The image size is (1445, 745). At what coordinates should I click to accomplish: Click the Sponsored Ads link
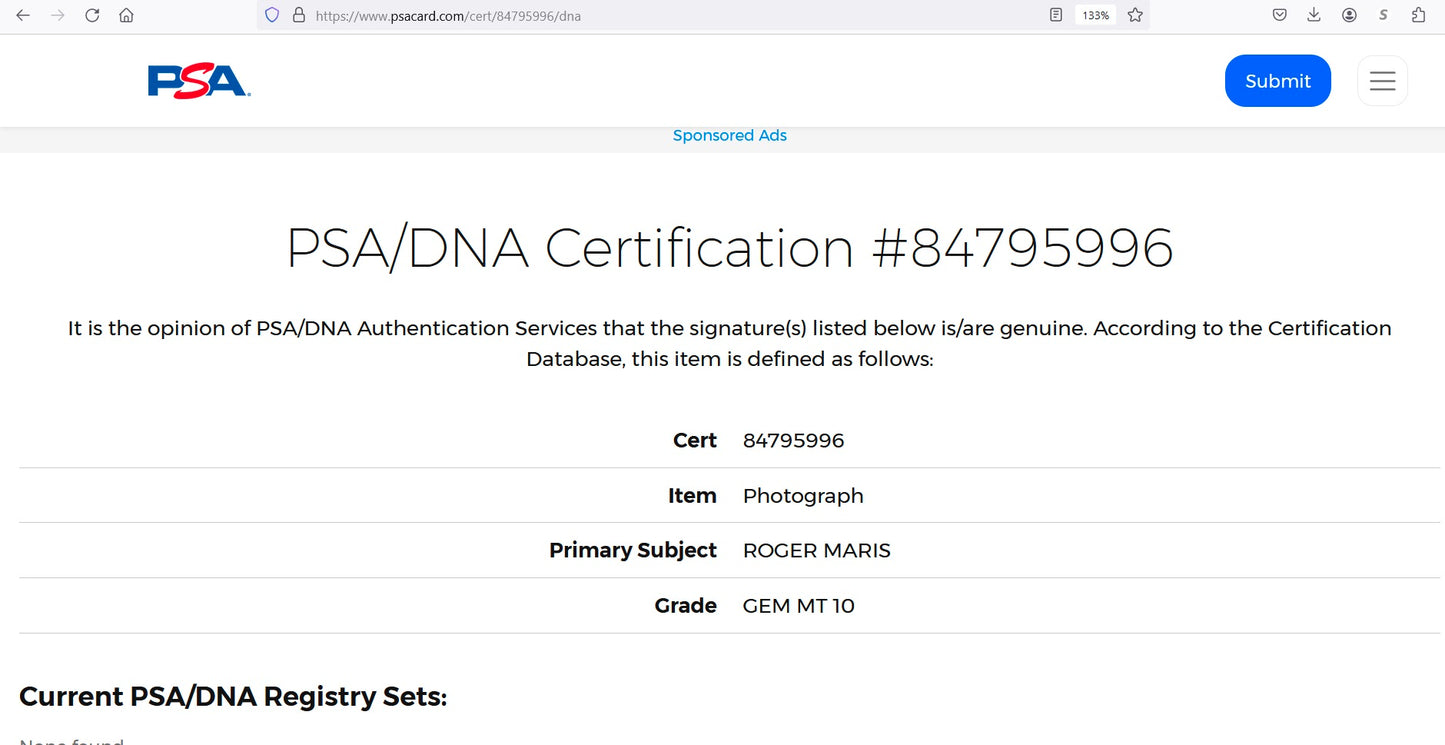[729, 136]
